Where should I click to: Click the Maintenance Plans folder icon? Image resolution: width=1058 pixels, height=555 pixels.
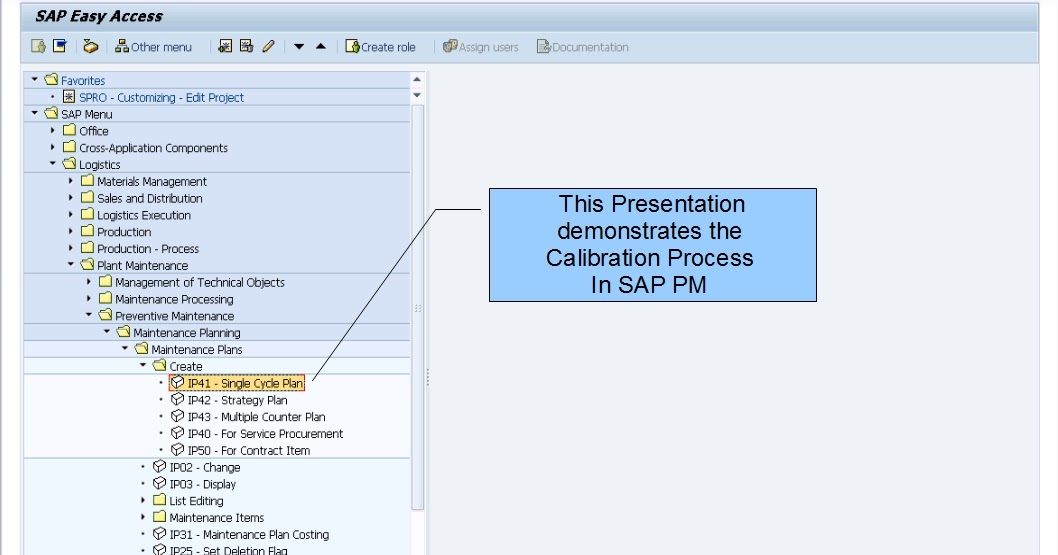pyautogui.click(x=141, y=349)
